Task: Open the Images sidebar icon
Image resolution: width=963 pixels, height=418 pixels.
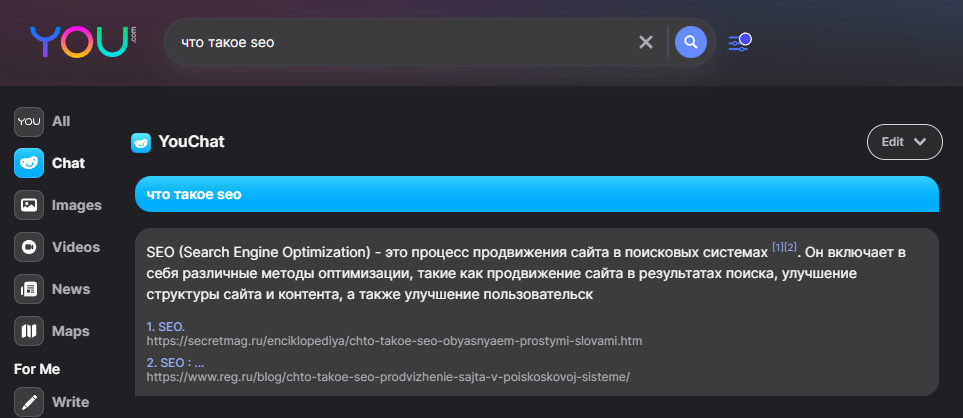Action: tap(29, 205)
